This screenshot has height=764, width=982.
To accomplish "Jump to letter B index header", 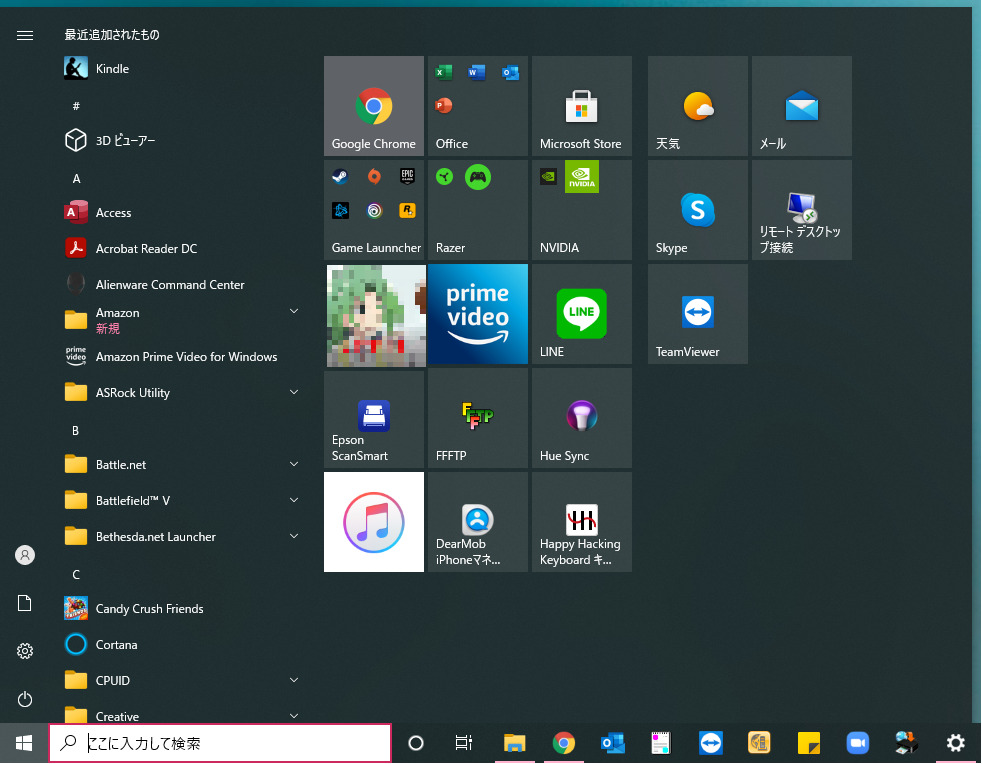I will coord(76,431).
